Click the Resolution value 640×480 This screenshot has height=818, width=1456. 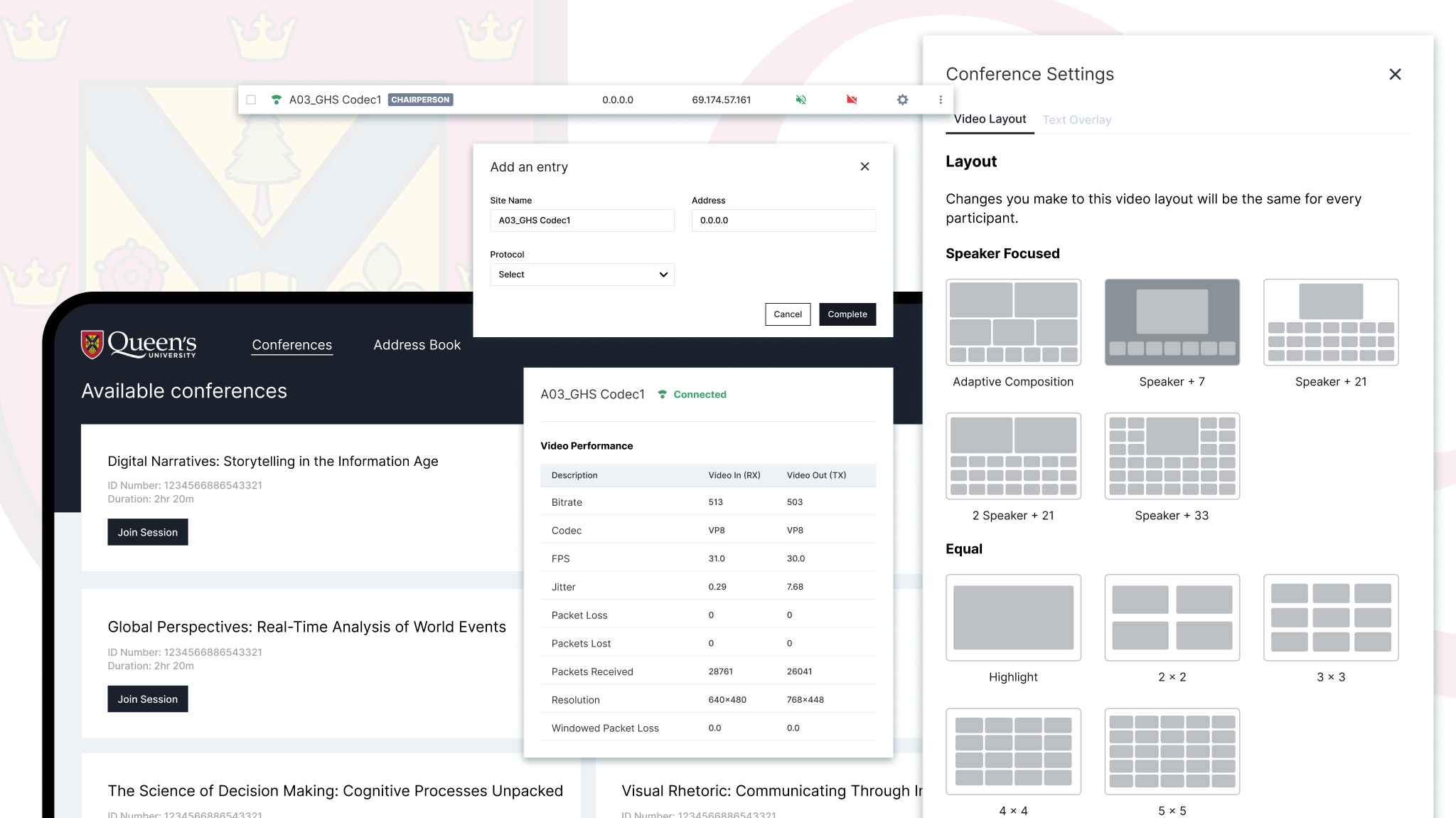point(727,700)
